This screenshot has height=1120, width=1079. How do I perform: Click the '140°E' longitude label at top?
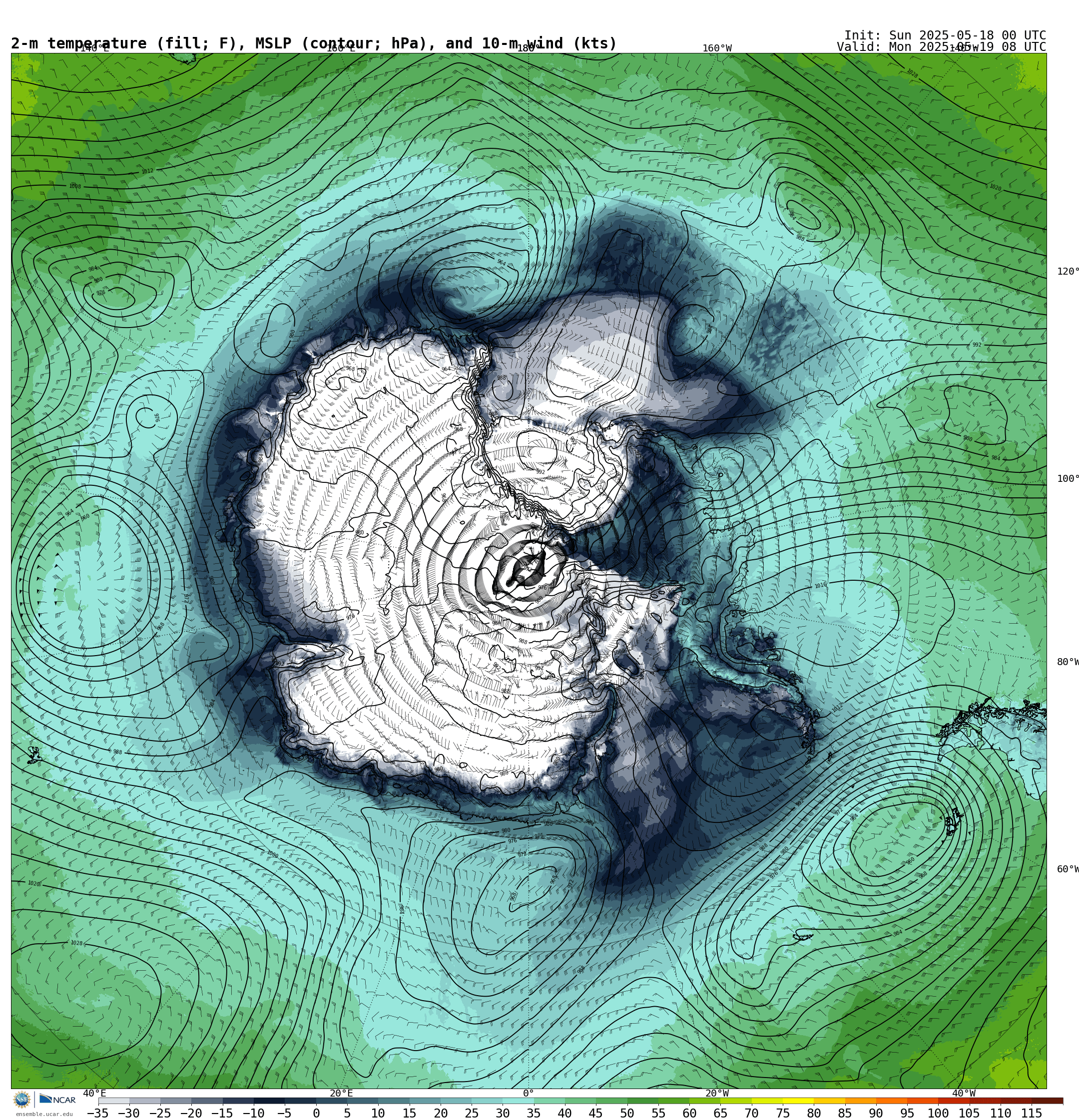pos(94,48)
